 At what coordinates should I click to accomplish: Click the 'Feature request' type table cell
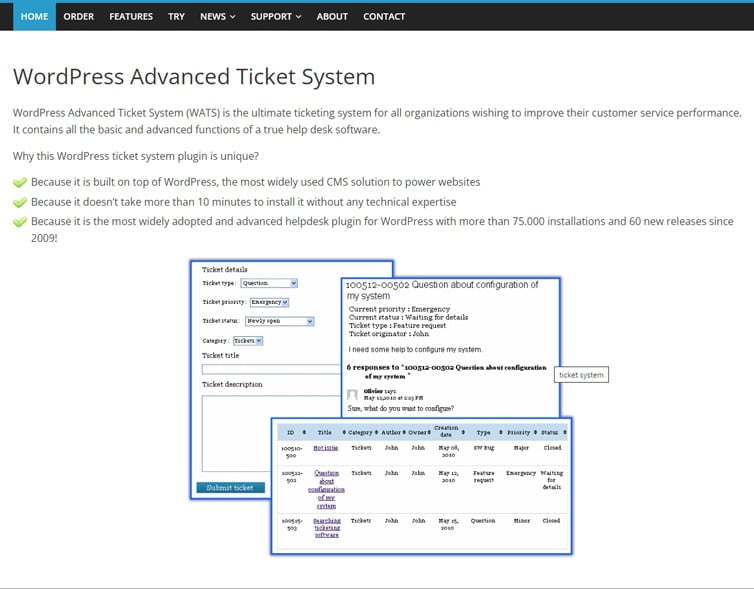pos(483,476)
